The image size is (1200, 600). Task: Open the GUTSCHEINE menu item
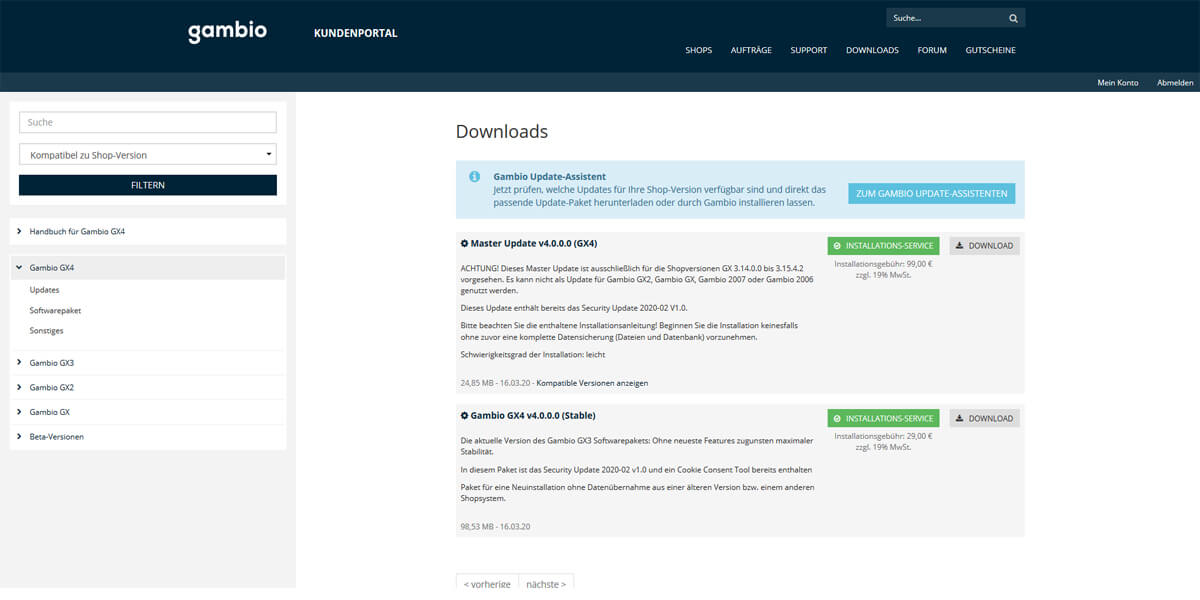pos(990,50)
